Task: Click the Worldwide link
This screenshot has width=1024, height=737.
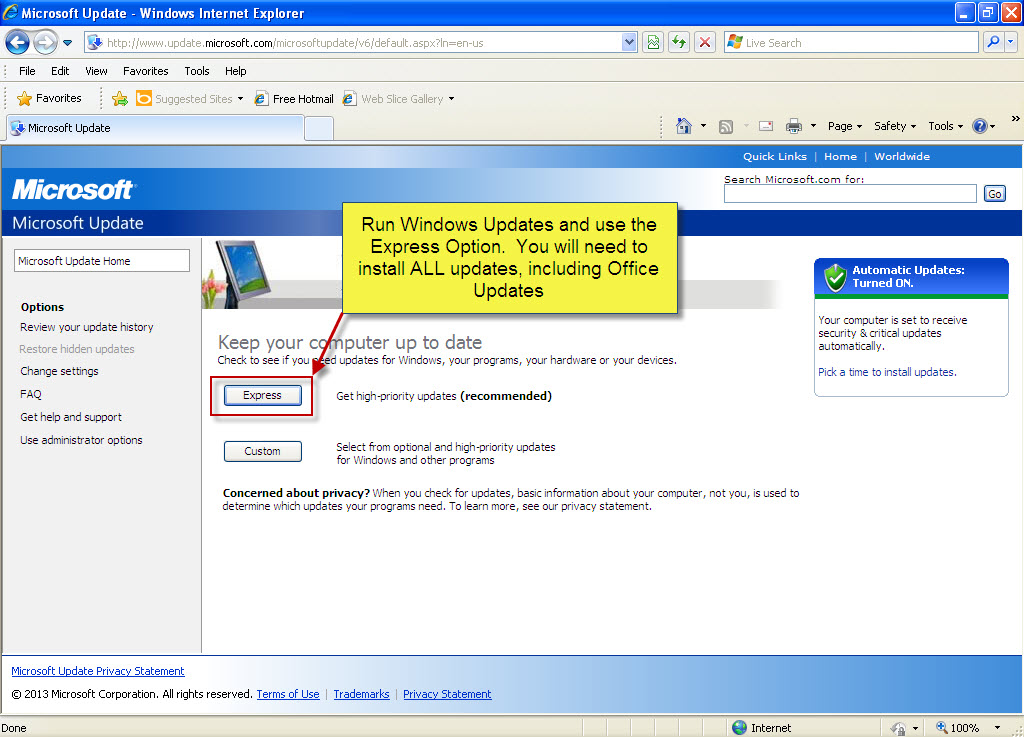Action: (902, 157)
